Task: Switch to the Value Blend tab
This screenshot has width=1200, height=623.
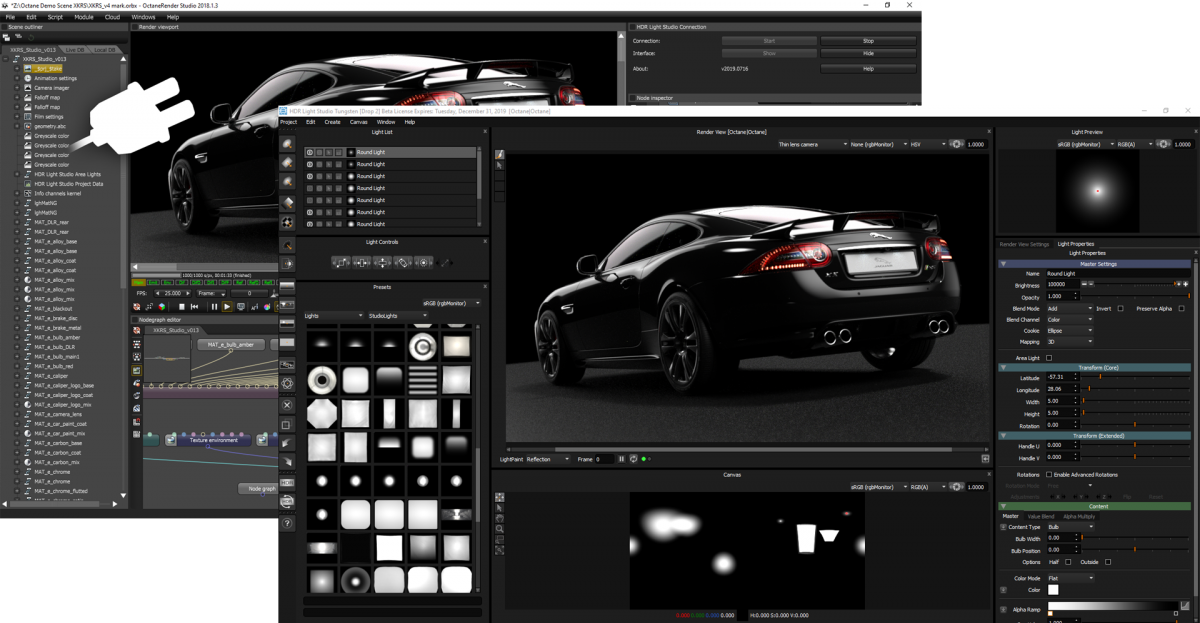Action: click(1041, 516)
